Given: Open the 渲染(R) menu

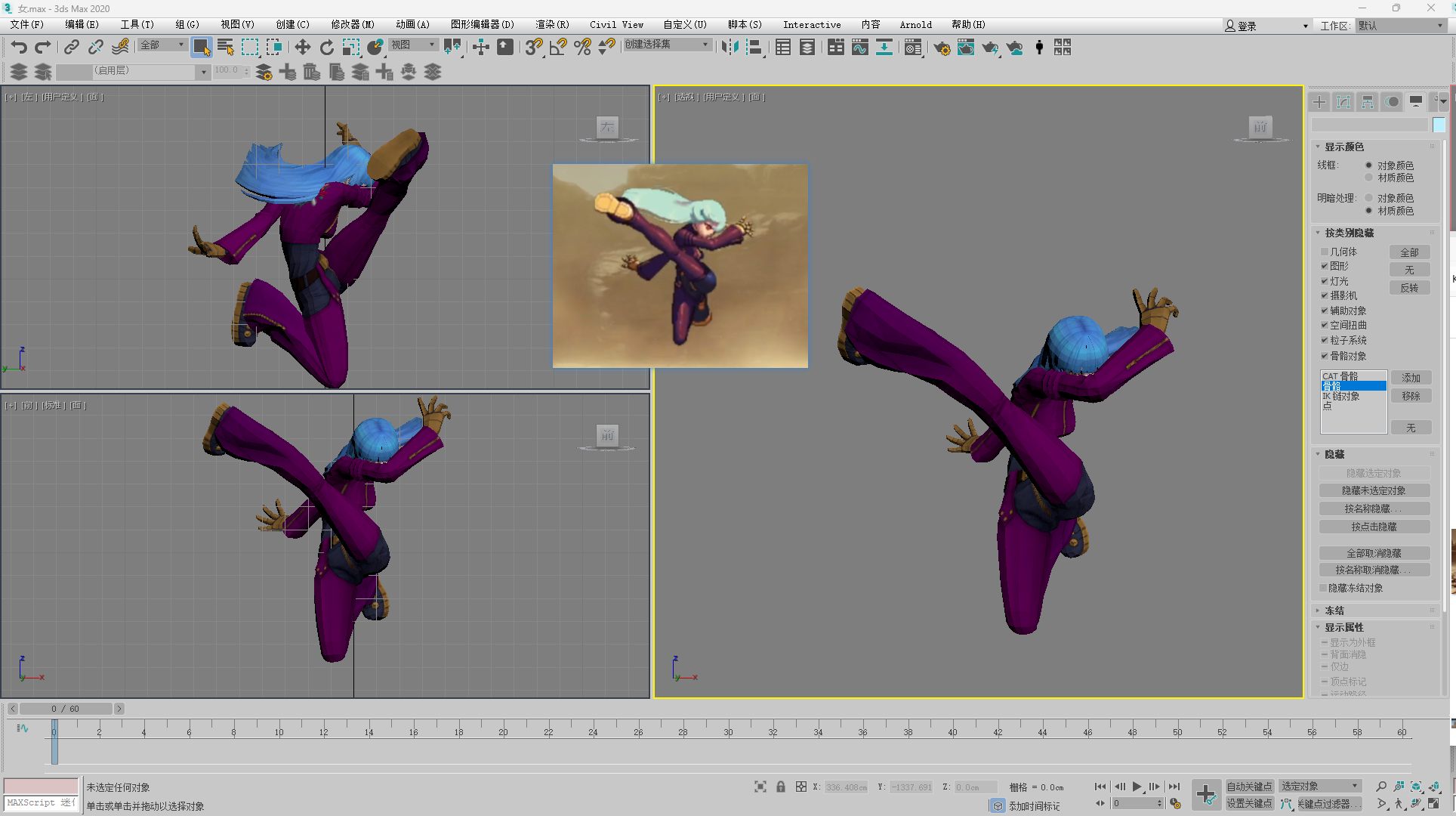Looking at the screenshot, I should pyautogui.click(x=552, y=25).
